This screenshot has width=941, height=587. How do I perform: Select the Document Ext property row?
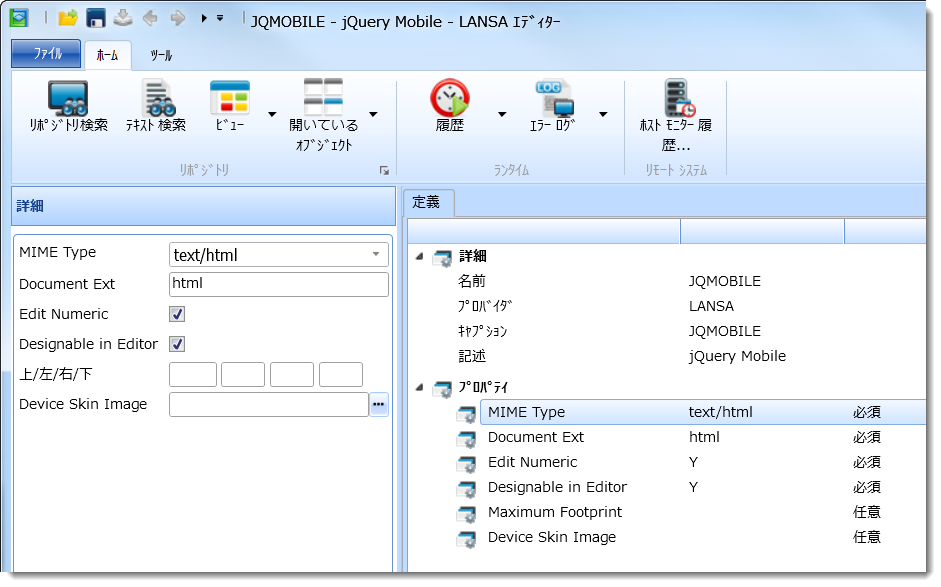(703, 437)
